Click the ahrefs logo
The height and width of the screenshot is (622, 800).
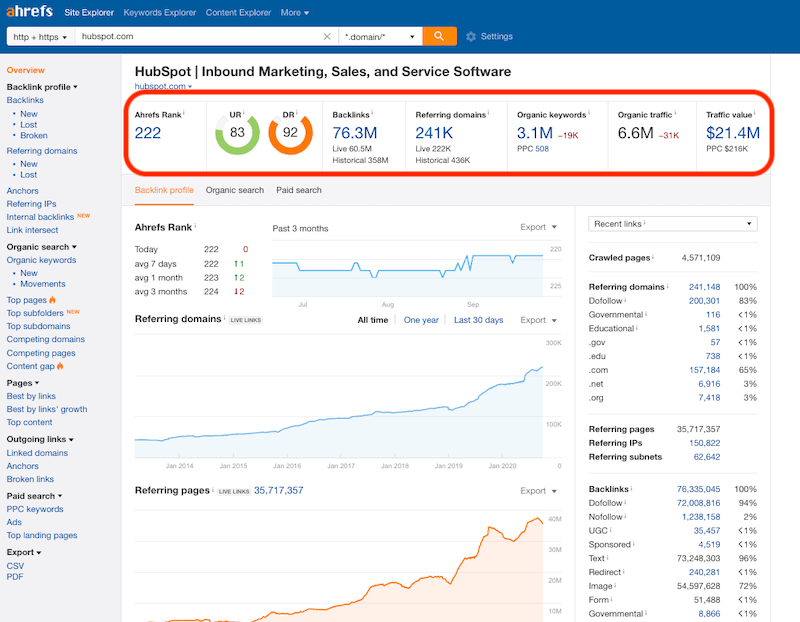(29, 11)
